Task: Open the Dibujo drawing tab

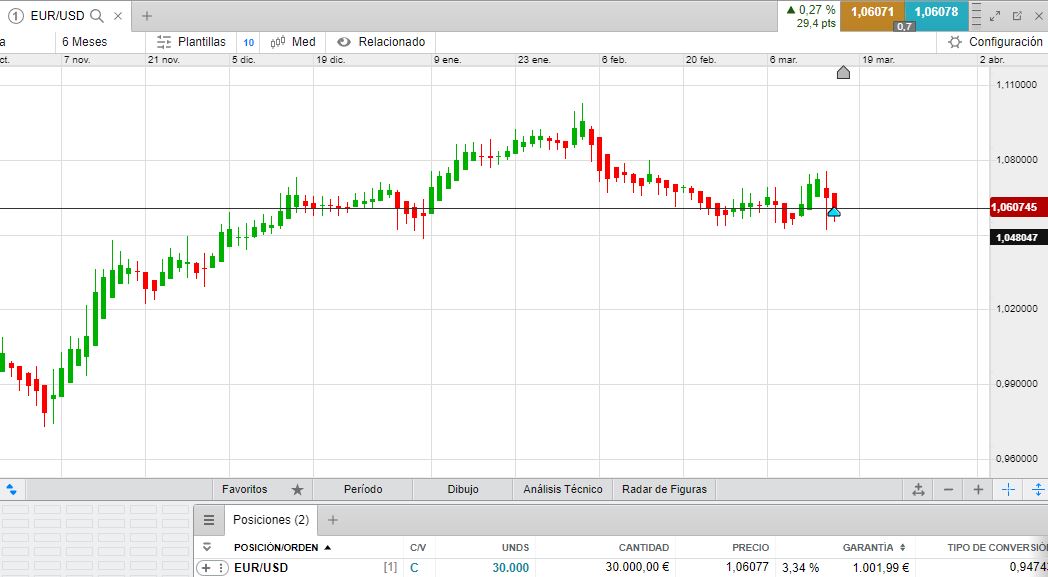Action: coord(463,489)
